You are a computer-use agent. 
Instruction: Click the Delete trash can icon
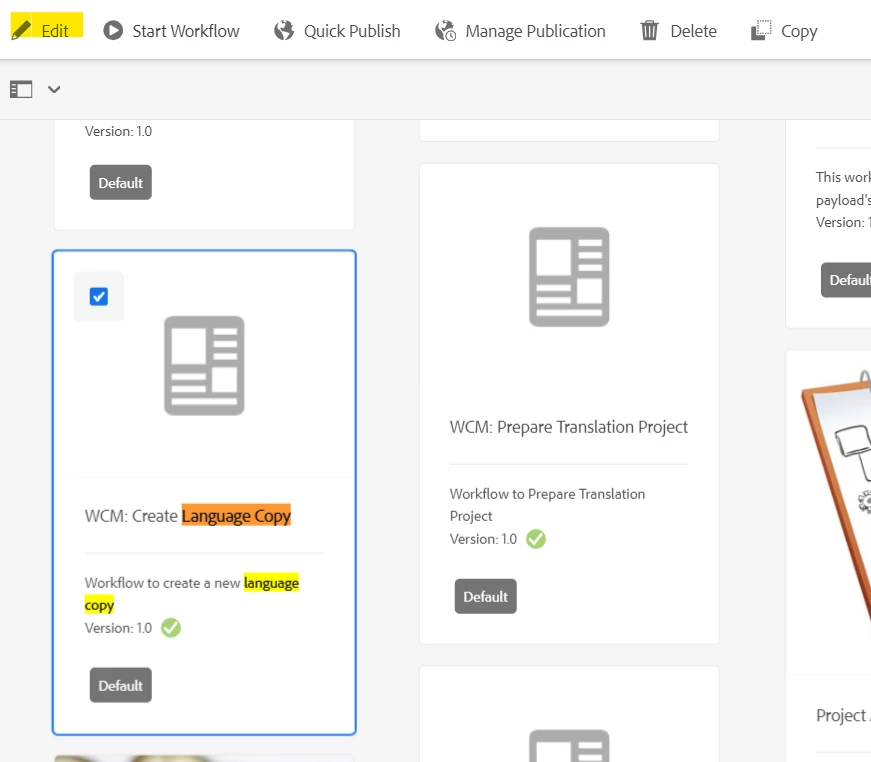click(649, 30)
